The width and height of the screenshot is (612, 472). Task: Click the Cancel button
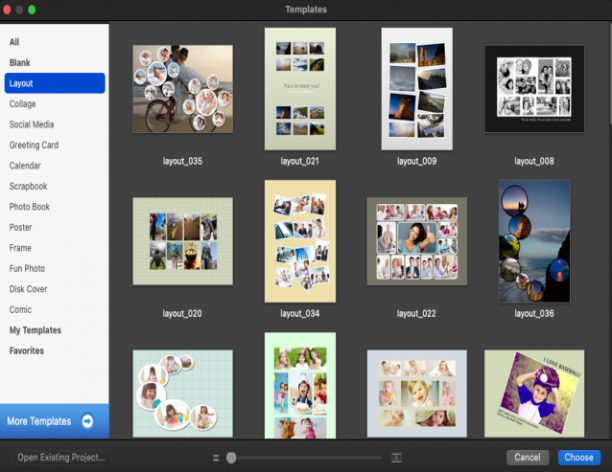click(x=527, y=458)
